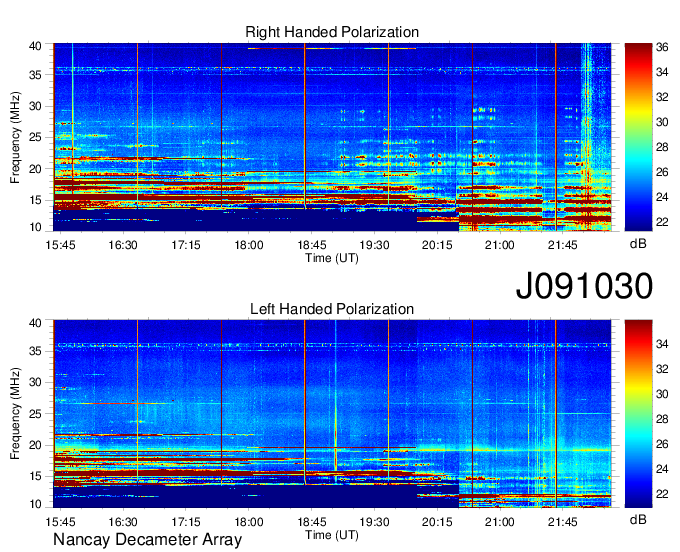Click the 20:15 time tick under Right Handed plot
Screen dimensions: 680x552
coord(437,245)
